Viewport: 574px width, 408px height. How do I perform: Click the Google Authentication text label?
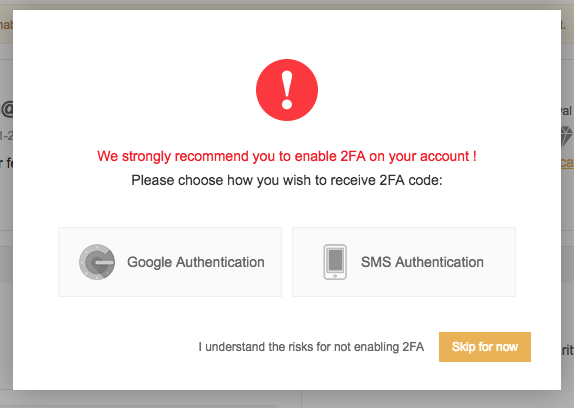tap(196, 262)
